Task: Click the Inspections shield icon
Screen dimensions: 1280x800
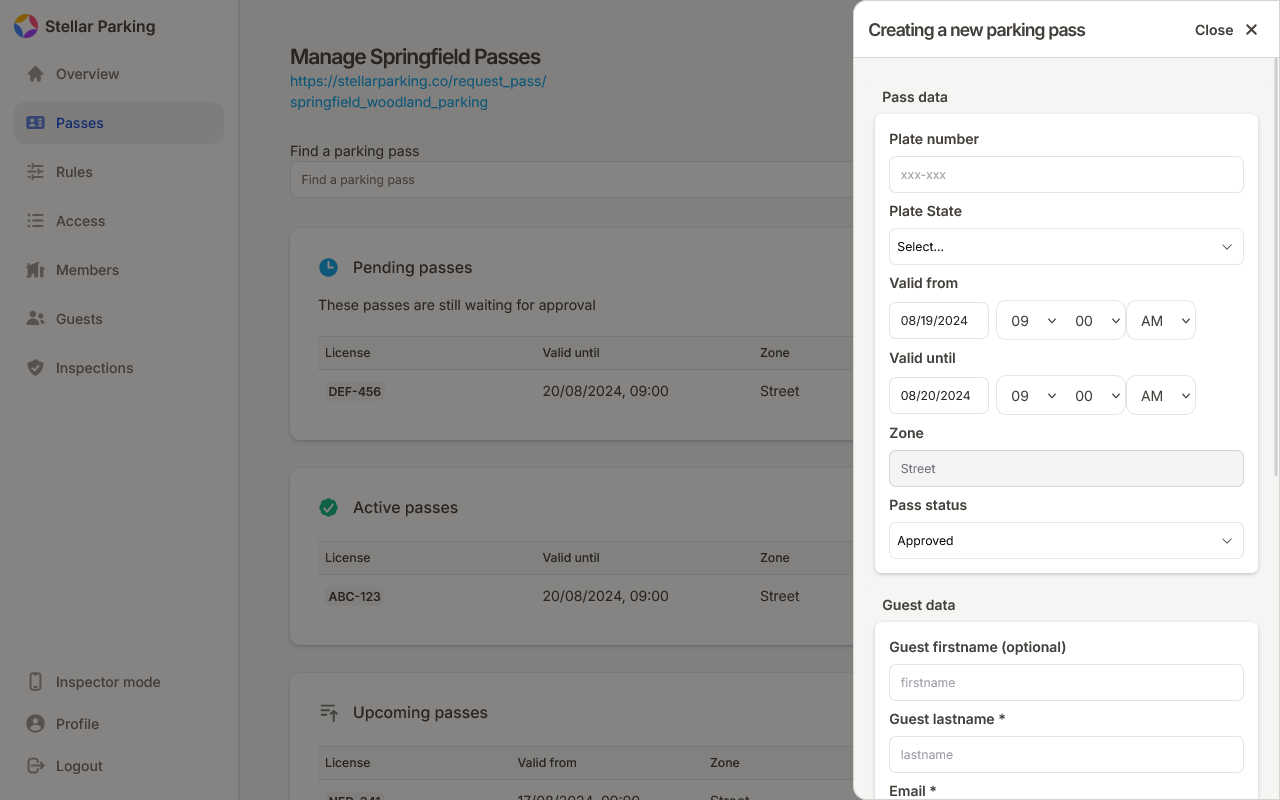Action: (x=36, y=368)
